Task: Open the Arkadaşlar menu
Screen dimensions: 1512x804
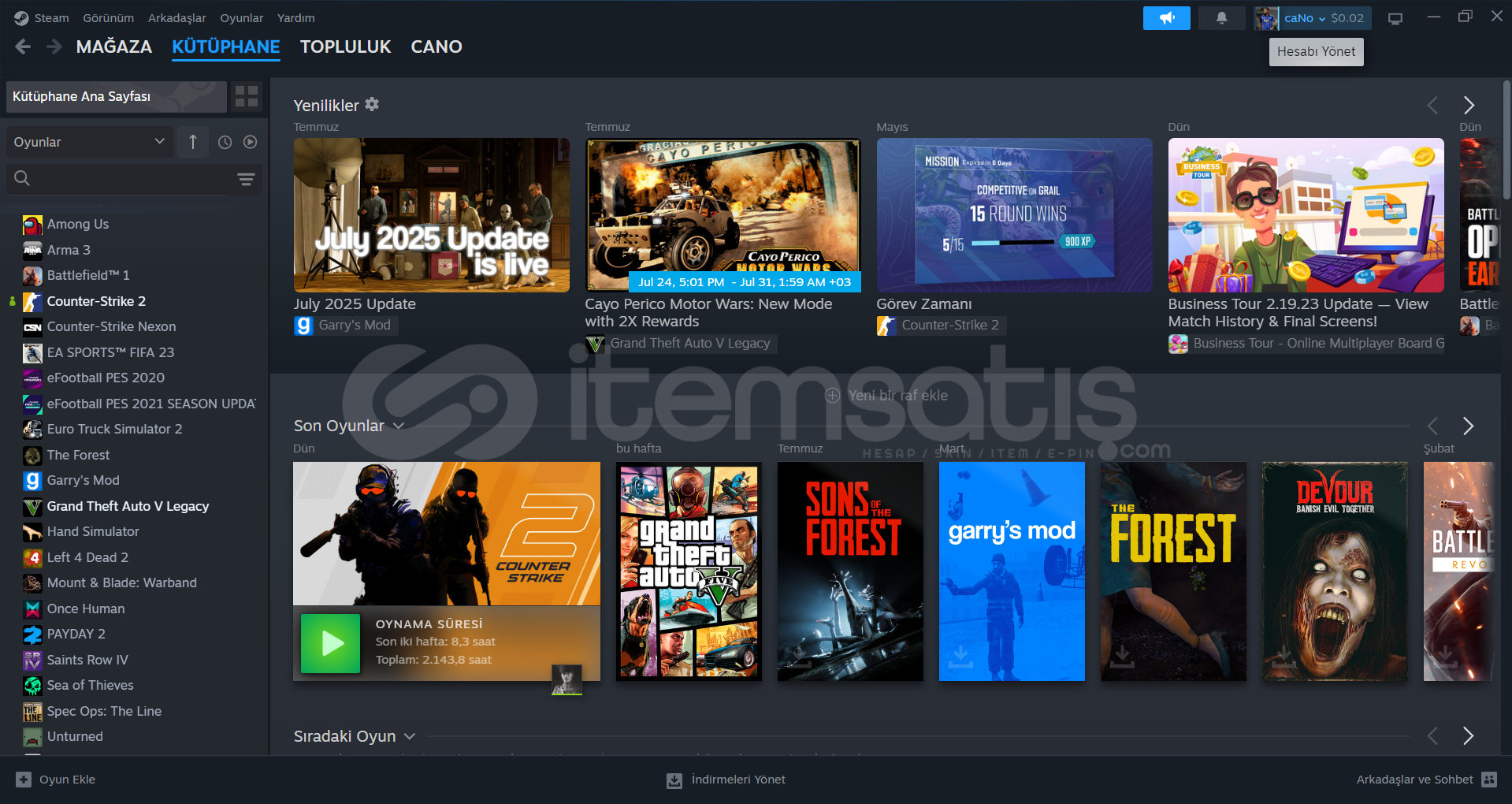Action: click(x=177, y=18)
